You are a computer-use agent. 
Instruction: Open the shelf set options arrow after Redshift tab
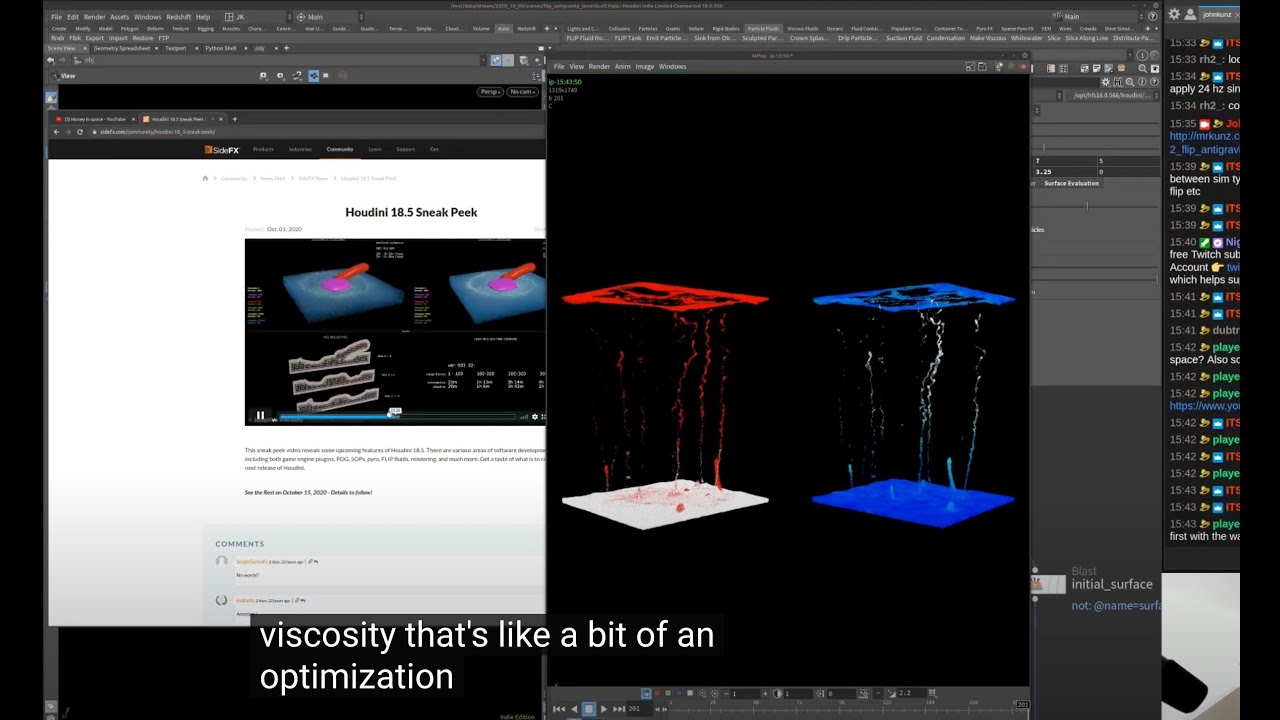point(556,29)
